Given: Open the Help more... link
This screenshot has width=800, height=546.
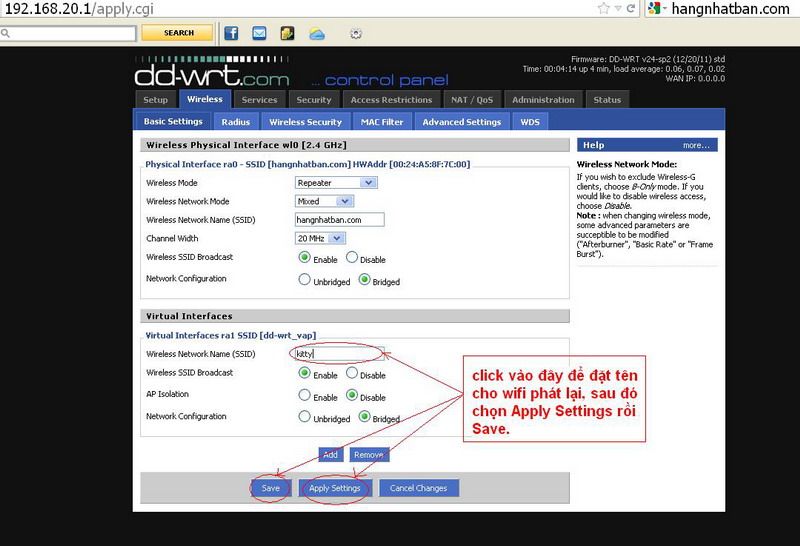Looking at the screenshot, I should coord(696,145).
